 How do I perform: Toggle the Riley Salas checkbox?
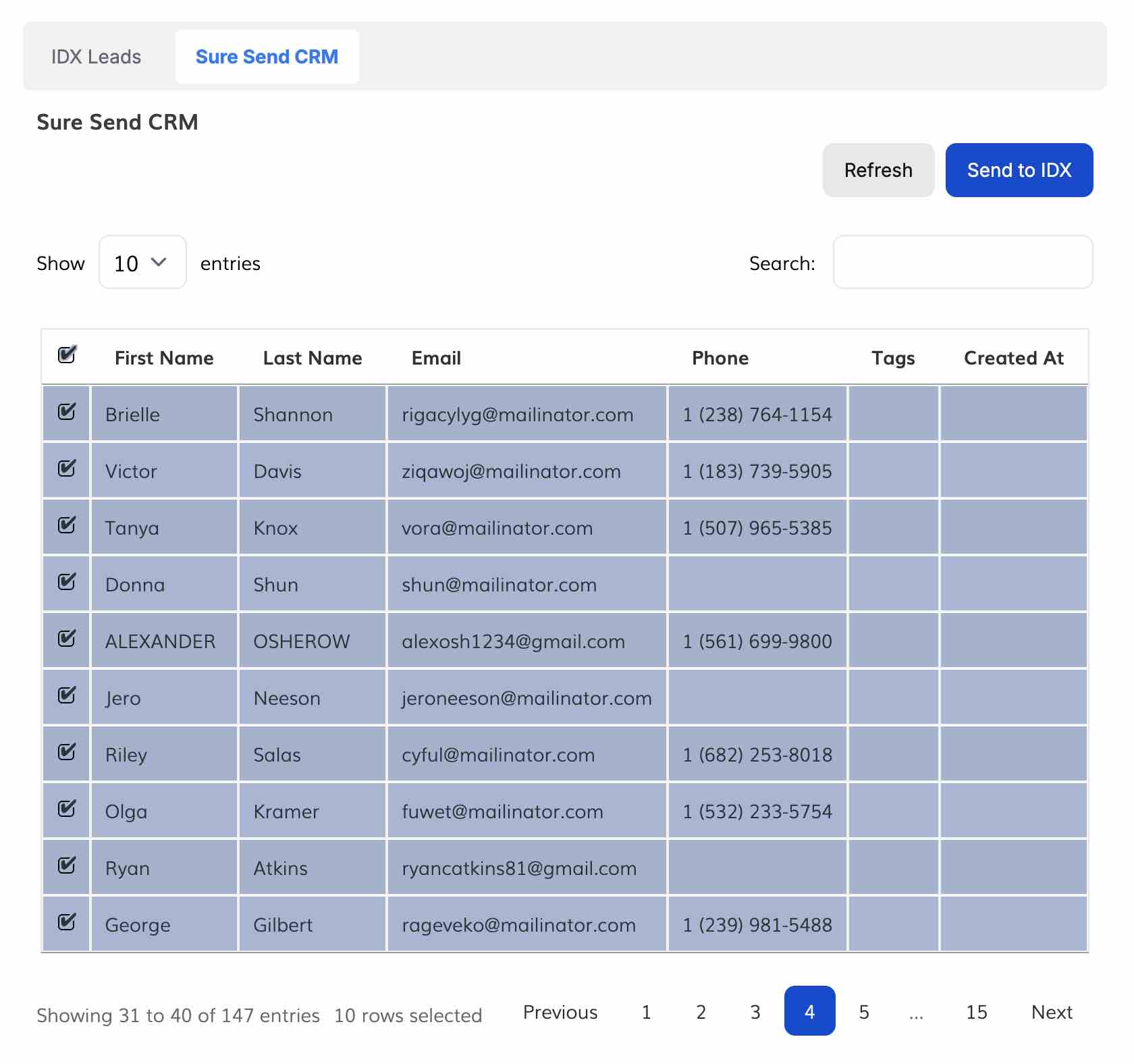(67, 752)
